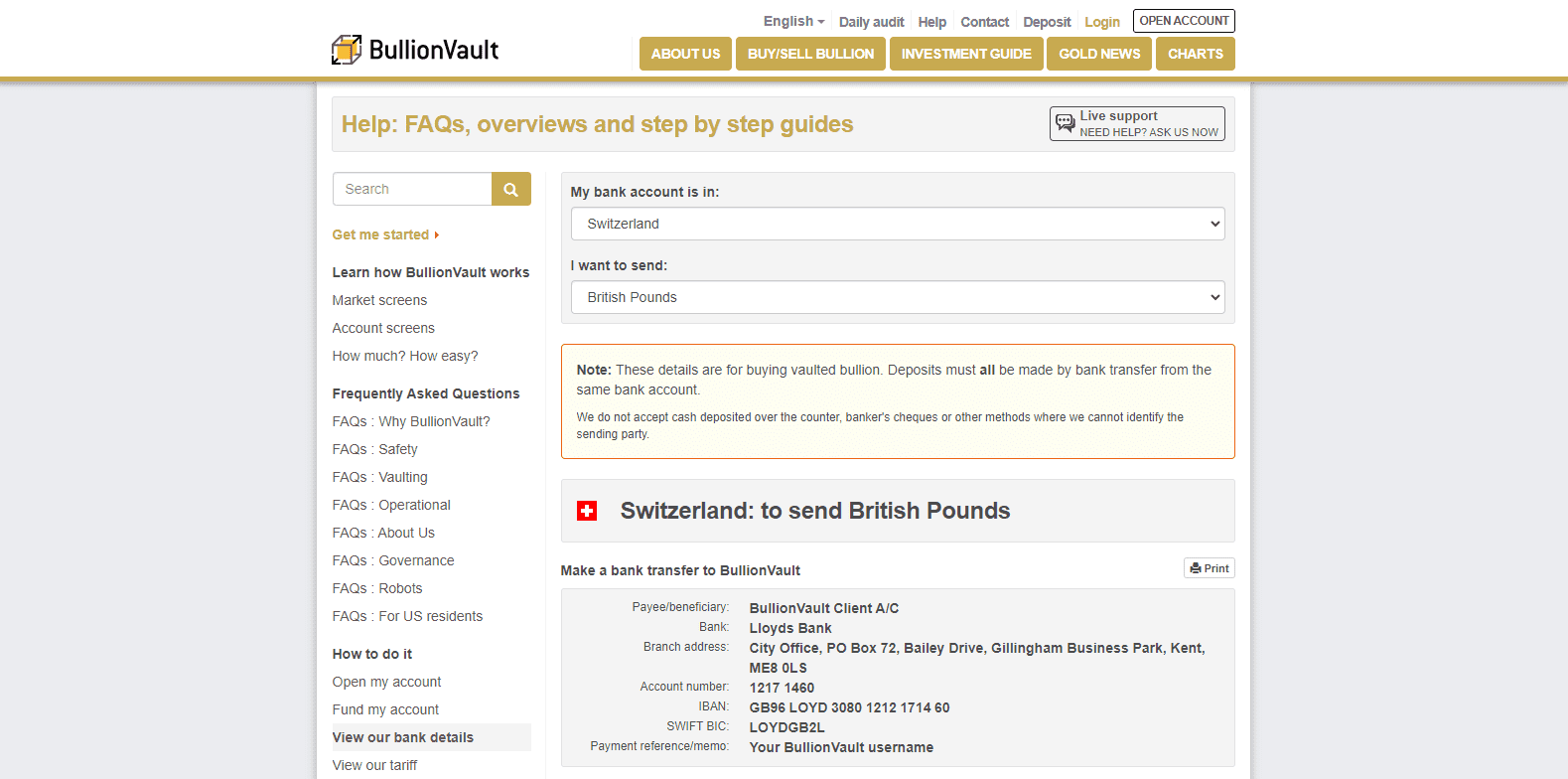The width and height of the screenshot is (1568, 779).
Task: Open the BUY/SELL BULLION menu
Action: (810, 54)
